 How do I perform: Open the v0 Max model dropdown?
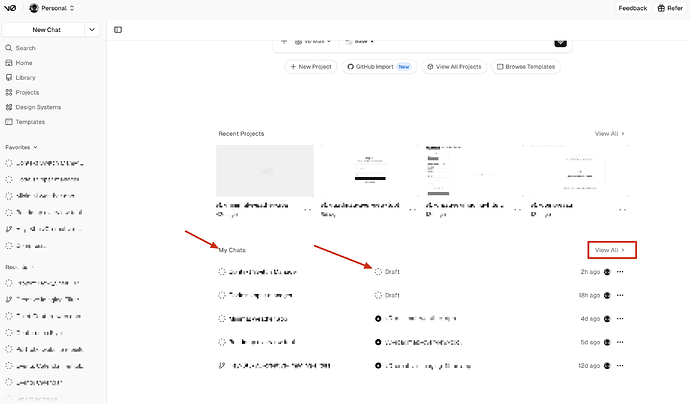coord(312,41)
